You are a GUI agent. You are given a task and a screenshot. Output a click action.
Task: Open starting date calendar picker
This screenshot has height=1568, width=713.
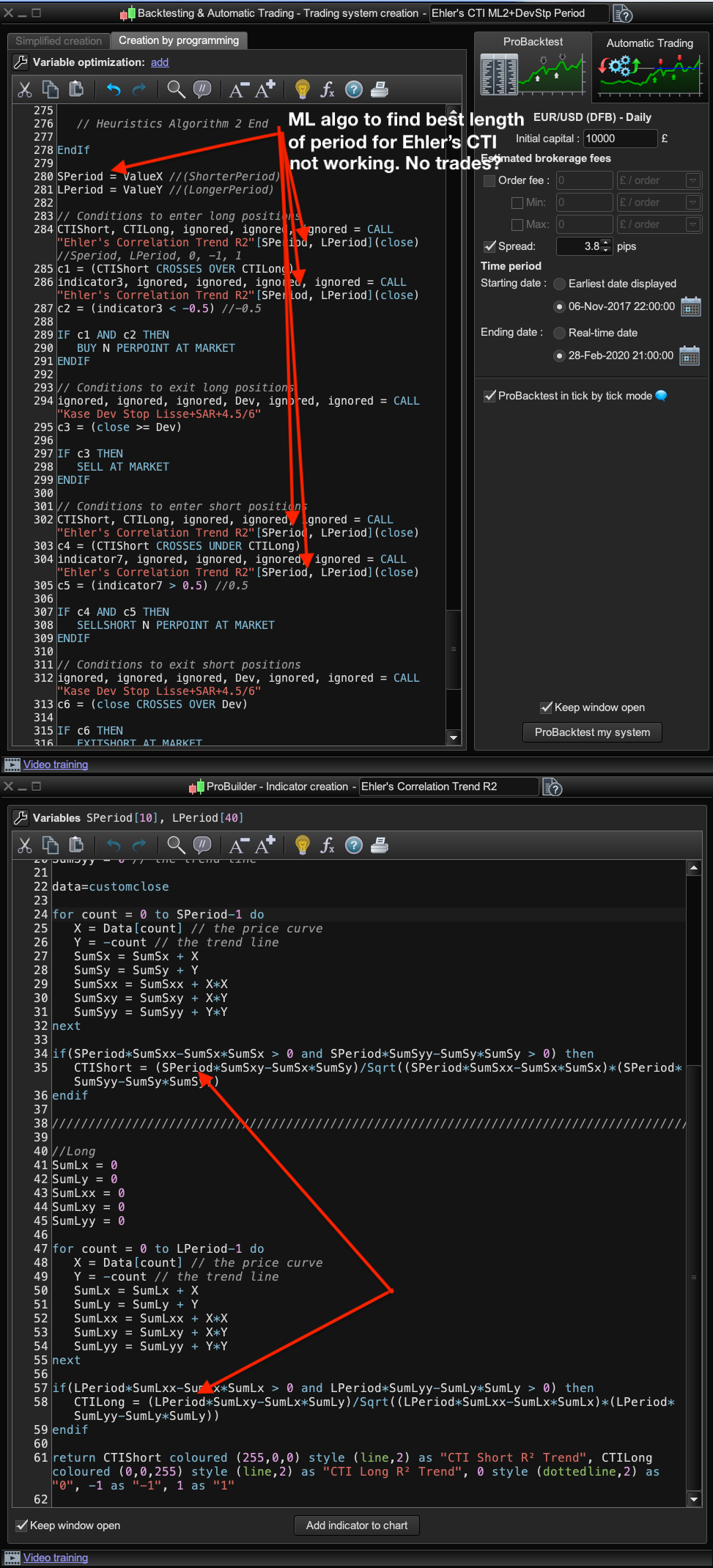[690, 306]
